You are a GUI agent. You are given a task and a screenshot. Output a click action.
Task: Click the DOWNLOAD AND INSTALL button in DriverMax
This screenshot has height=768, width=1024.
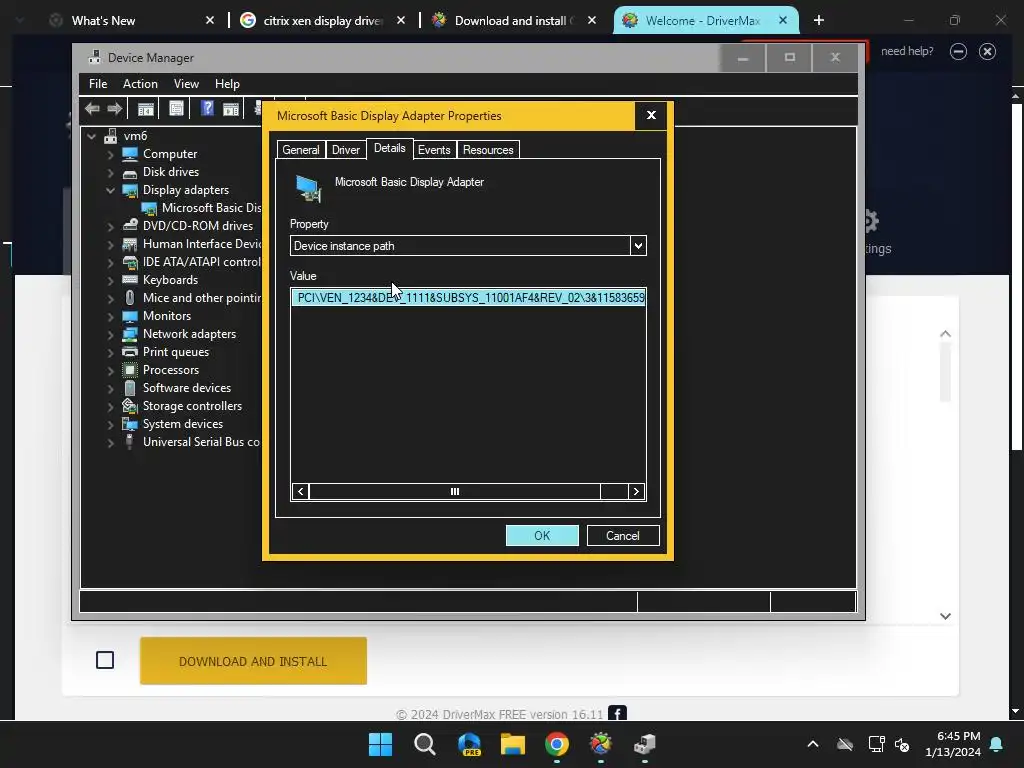pyautogui.click(x=253, y=661)
